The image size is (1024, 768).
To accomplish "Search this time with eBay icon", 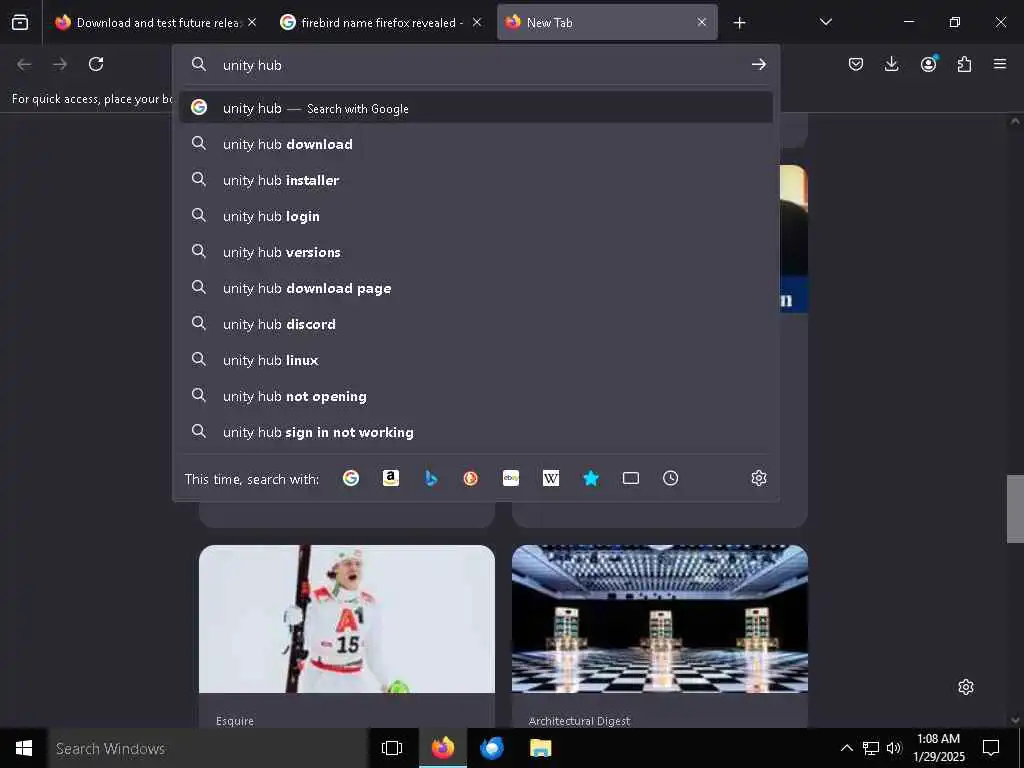I will 511,479.
